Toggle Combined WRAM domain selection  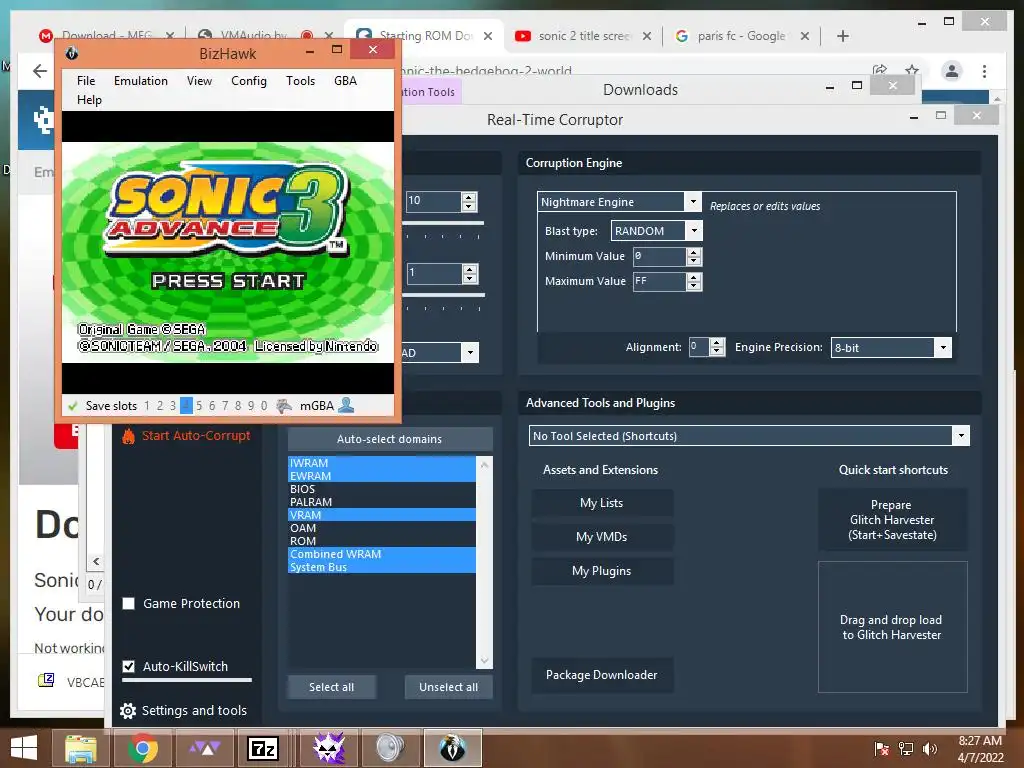pos(381,554)
